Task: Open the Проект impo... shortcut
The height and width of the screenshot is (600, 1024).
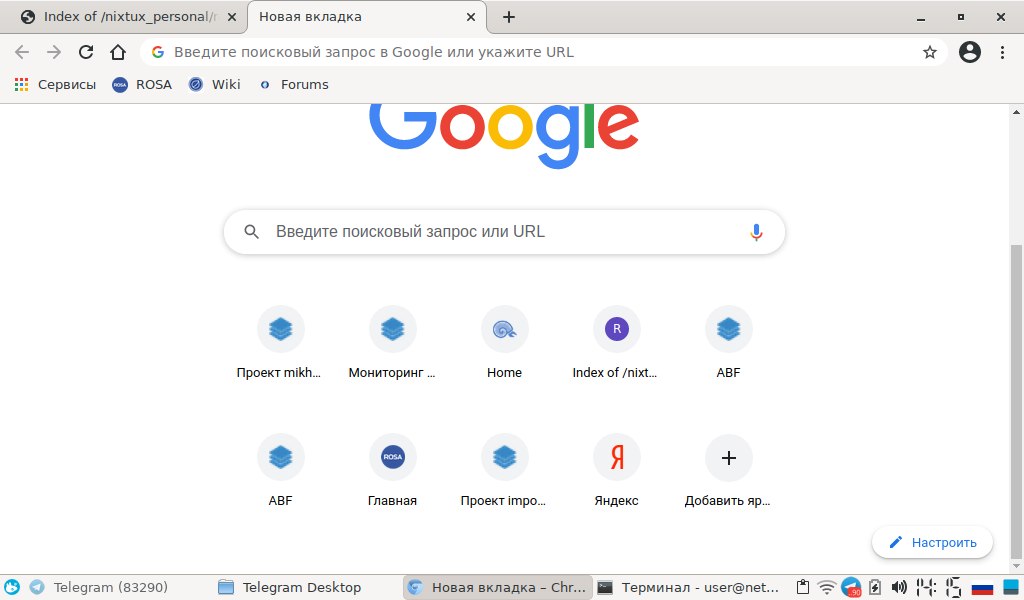Action: 504,471
